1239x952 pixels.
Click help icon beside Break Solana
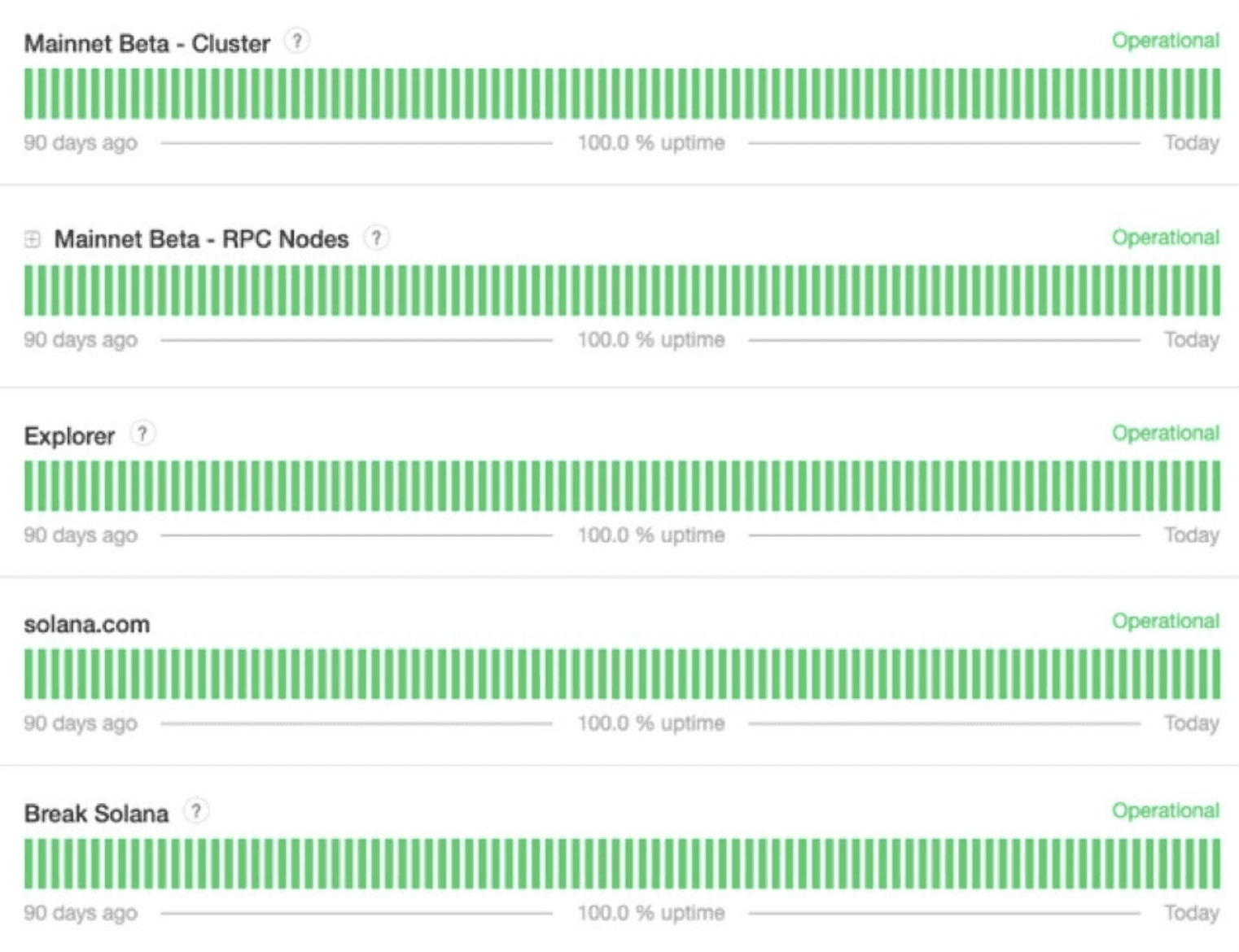click(x=196, y=811)
